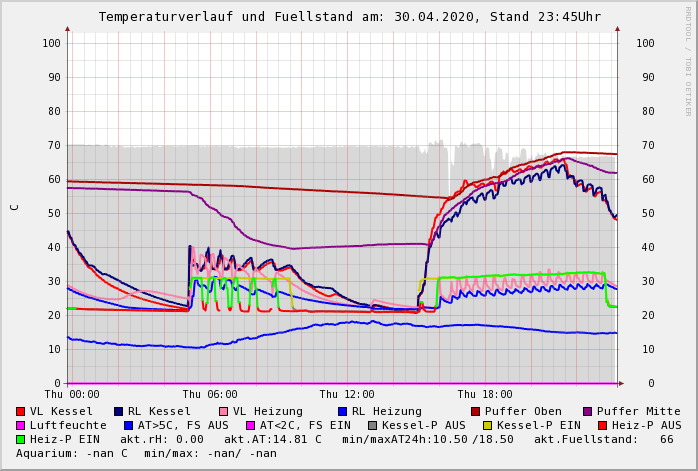
Task: Click the yellow Kessel-P EIN legend swatch
Action: tap(475, 426)
